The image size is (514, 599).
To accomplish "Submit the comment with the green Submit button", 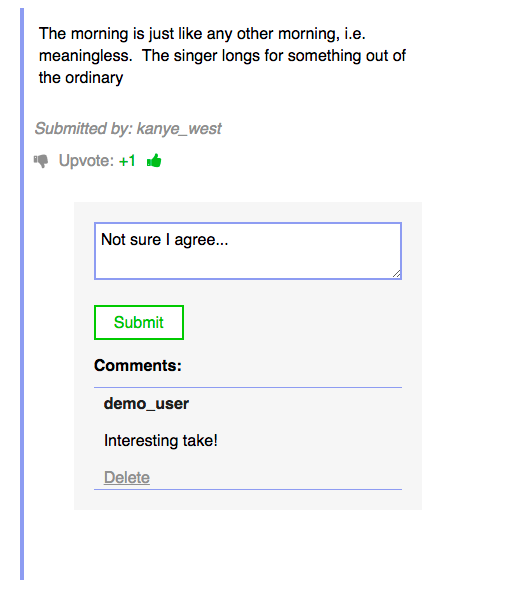I will 139,322.
